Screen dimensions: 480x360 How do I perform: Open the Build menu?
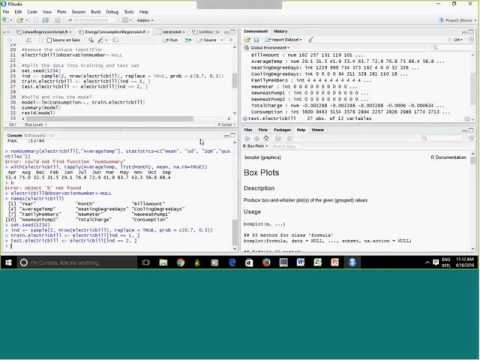pos(96,12)
